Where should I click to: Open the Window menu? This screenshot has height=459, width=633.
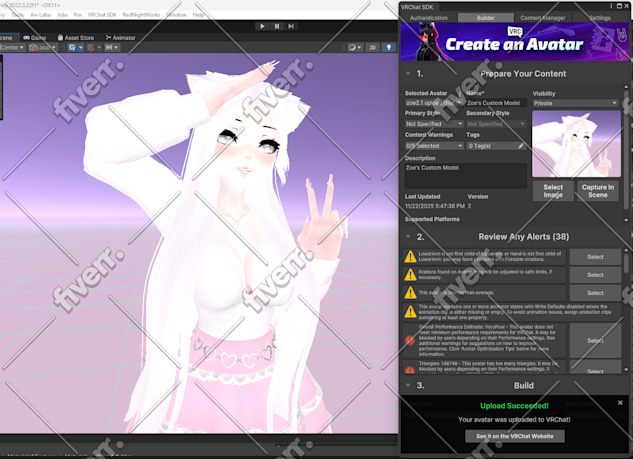(176, 15)
